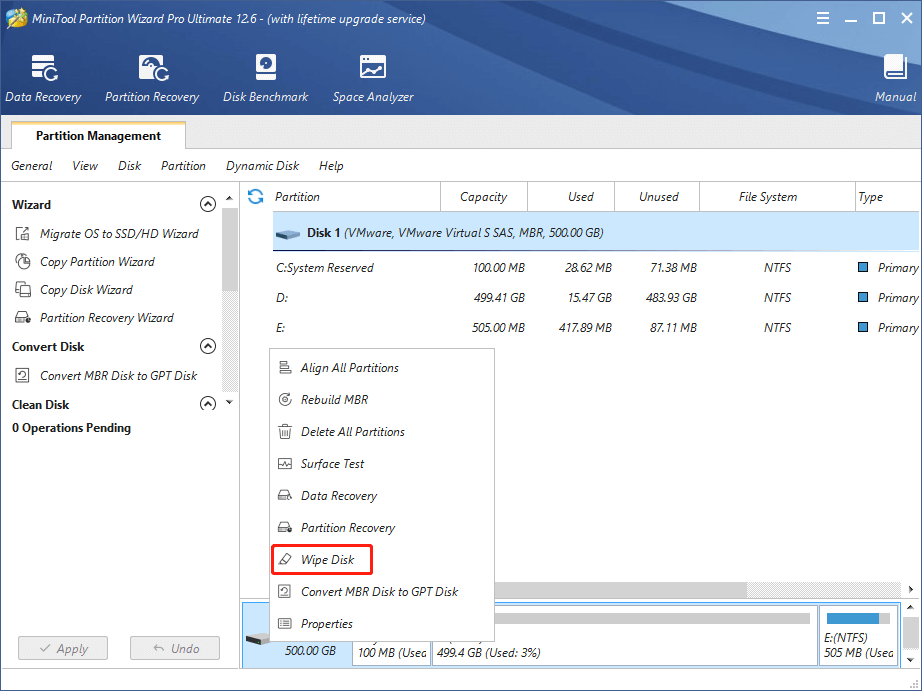This screenshot has width=922, height=691.
Task: Click the Properties icon in context menu
Action: coord(285,623)
